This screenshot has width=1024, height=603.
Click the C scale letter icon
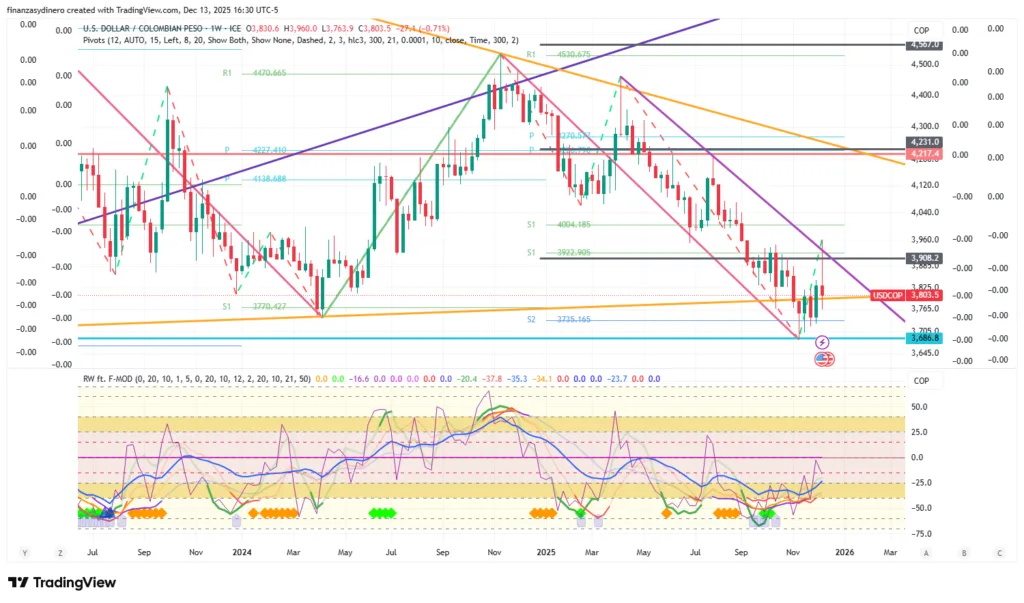999,552
